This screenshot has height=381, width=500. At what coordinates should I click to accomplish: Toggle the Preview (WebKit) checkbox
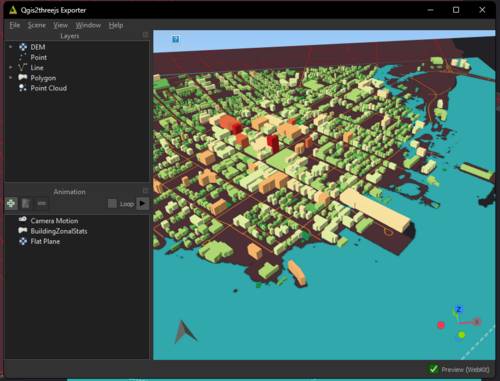point(434,369)
